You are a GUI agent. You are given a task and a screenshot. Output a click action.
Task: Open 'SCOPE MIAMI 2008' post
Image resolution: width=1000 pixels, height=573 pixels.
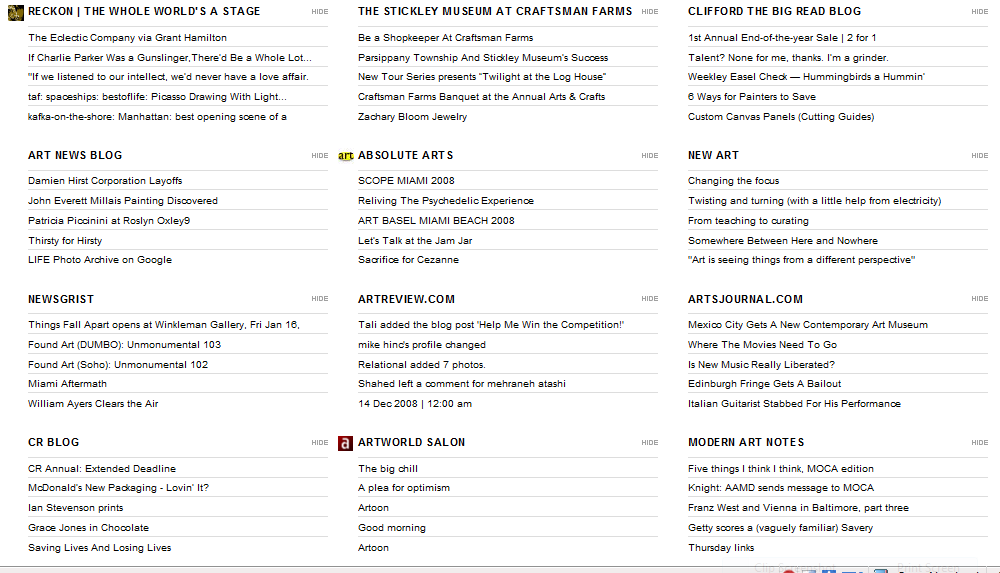[x=406, y=181]
